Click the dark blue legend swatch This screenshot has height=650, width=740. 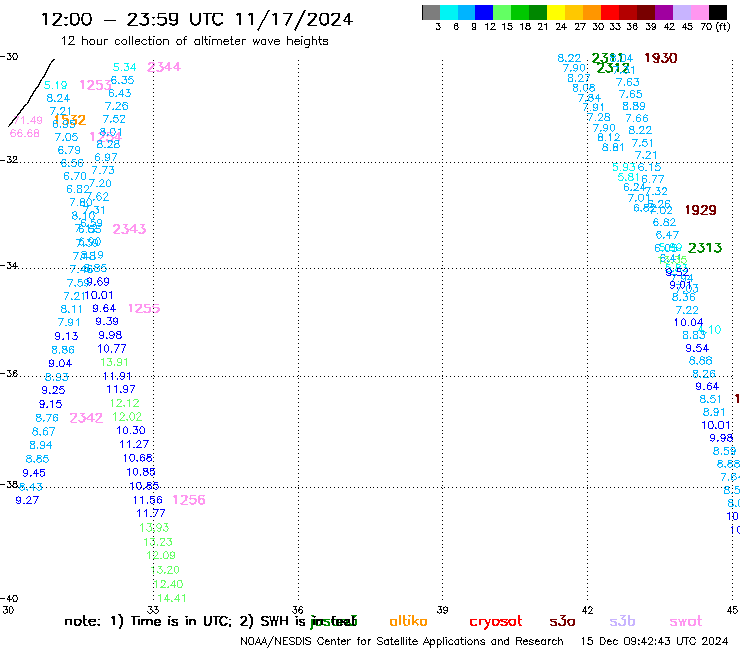484,12
